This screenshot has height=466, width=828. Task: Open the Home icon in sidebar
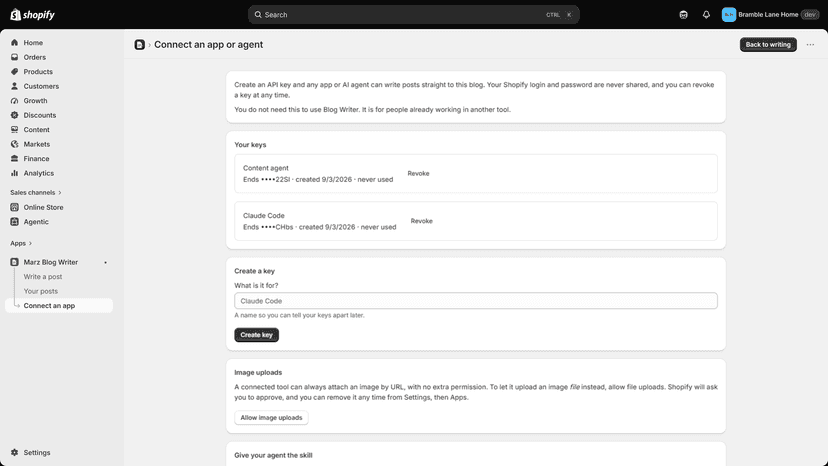point(14,43)
